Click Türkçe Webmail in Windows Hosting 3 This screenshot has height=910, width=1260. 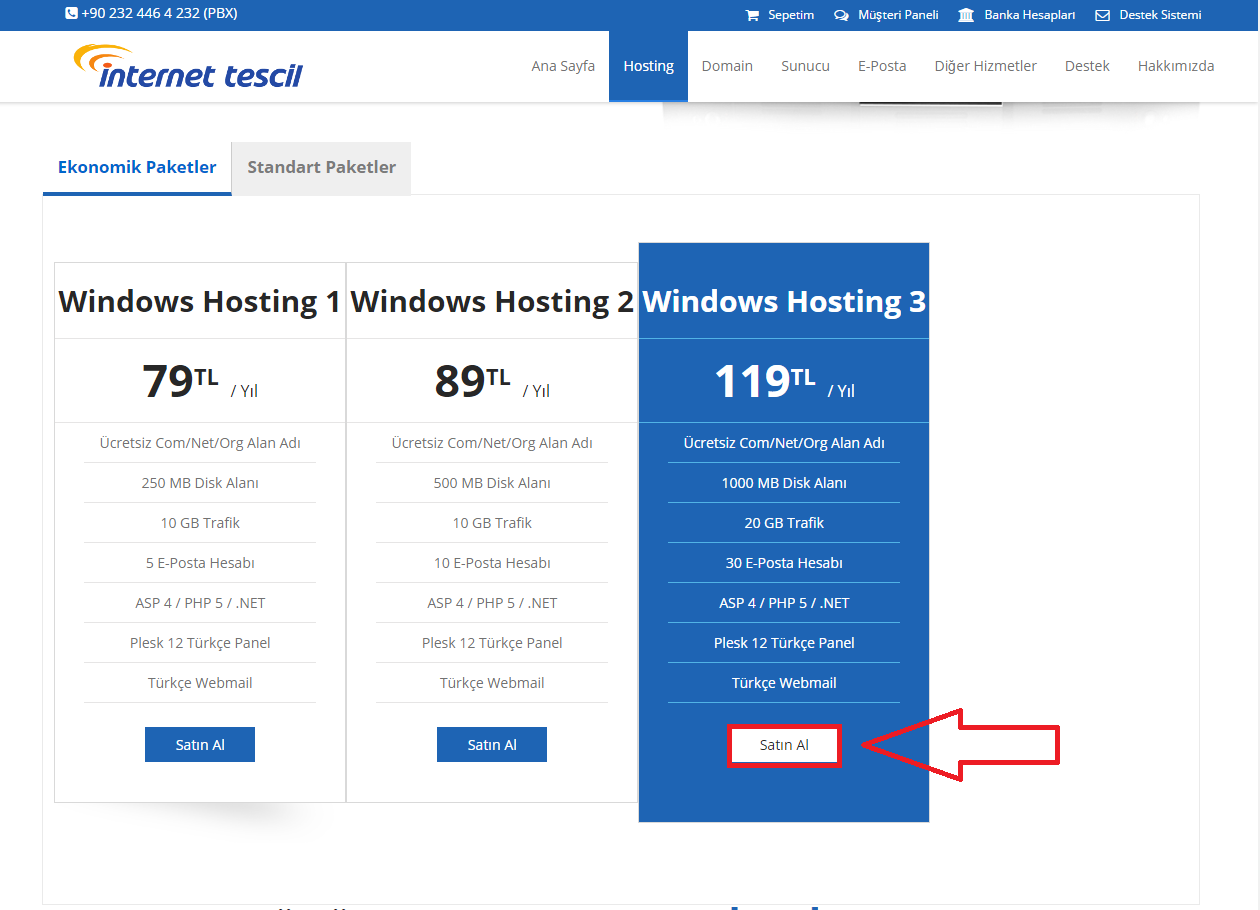point(784,683)
